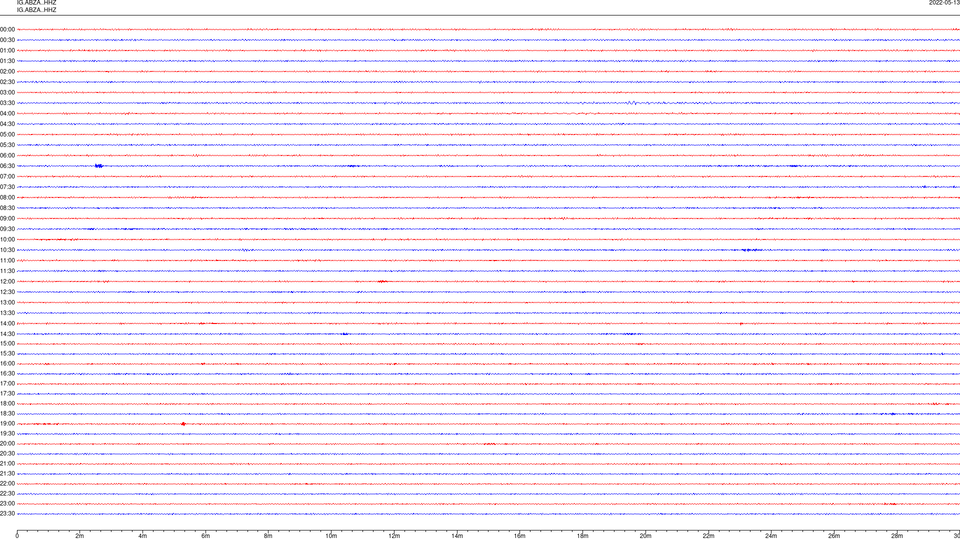
Task: Select the 09:00 time label
Action: 7,219
